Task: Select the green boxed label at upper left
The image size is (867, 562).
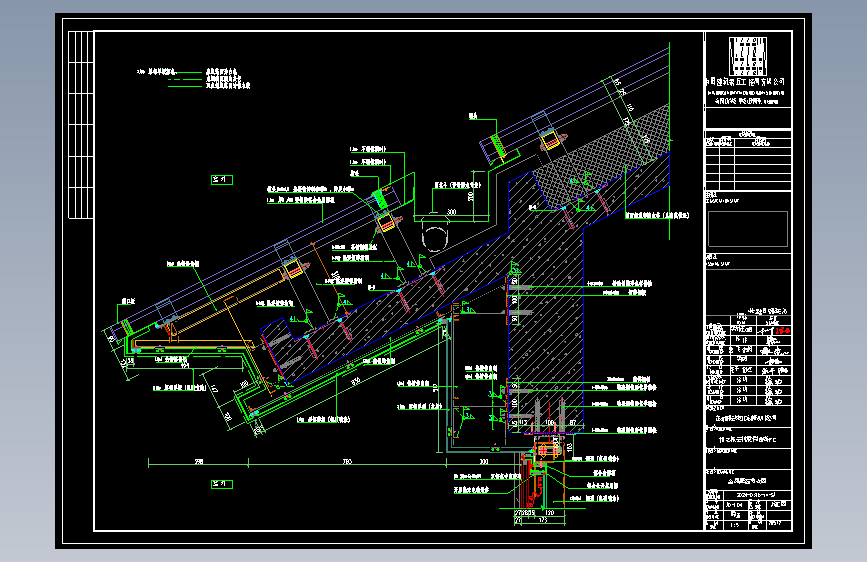Action: click(x=222, y=180)
